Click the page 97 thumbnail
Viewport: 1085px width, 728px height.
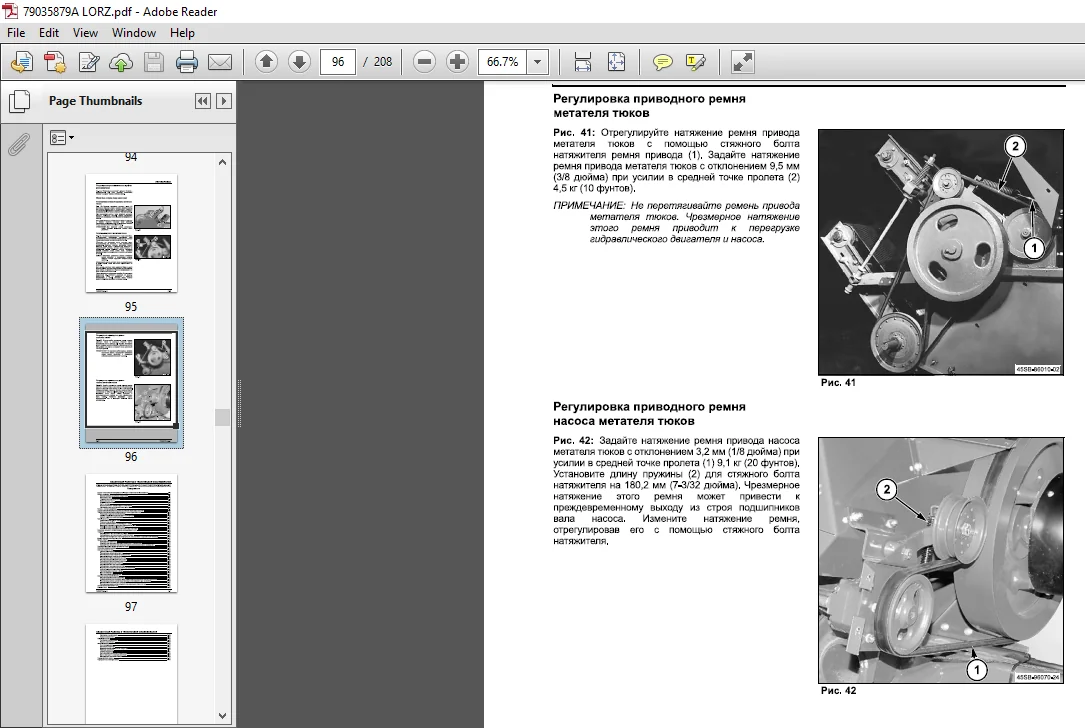tap(131, 533)
